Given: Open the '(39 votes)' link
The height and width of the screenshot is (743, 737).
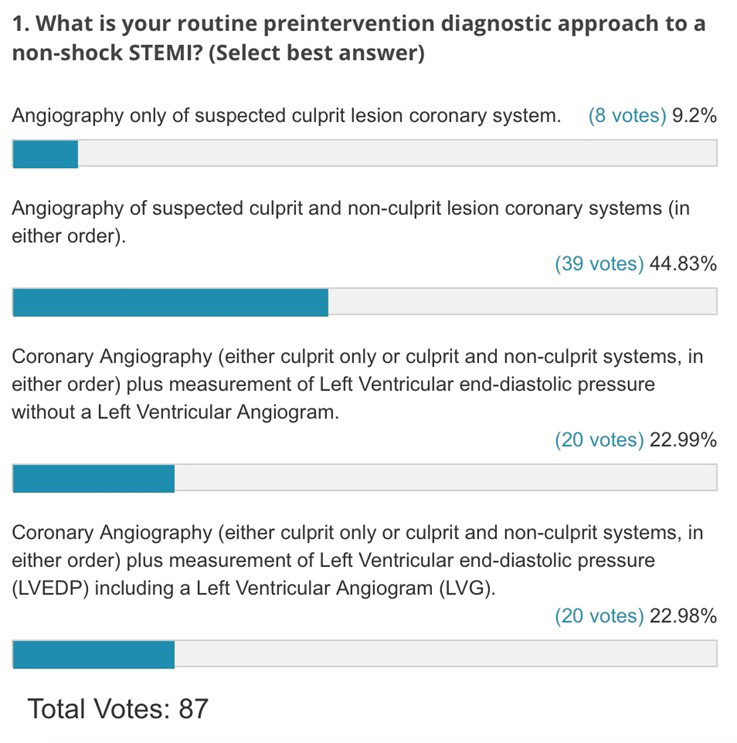Looking at the screenshot, I should coord(599,264).
